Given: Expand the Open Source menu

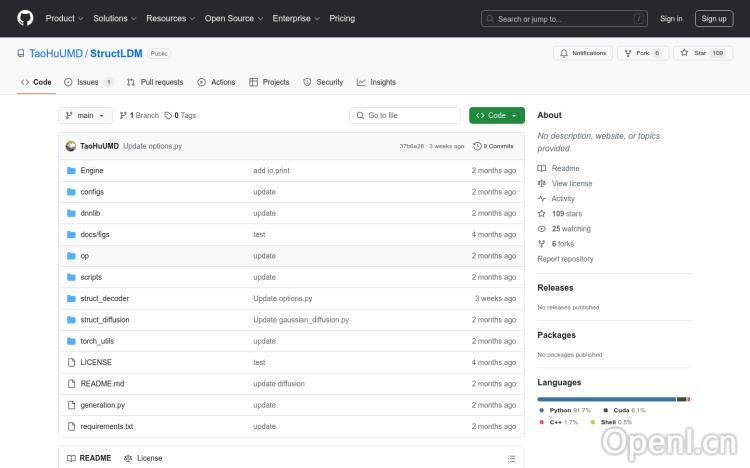Looking at the screenshot, I should click(x=233, y=18).
